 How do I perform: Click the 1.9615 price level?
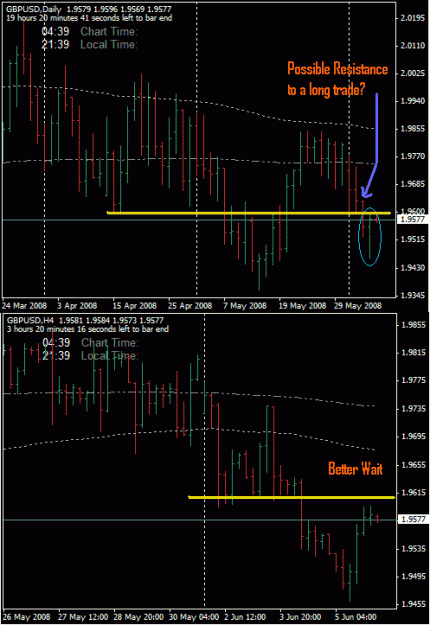pos(412,493)
